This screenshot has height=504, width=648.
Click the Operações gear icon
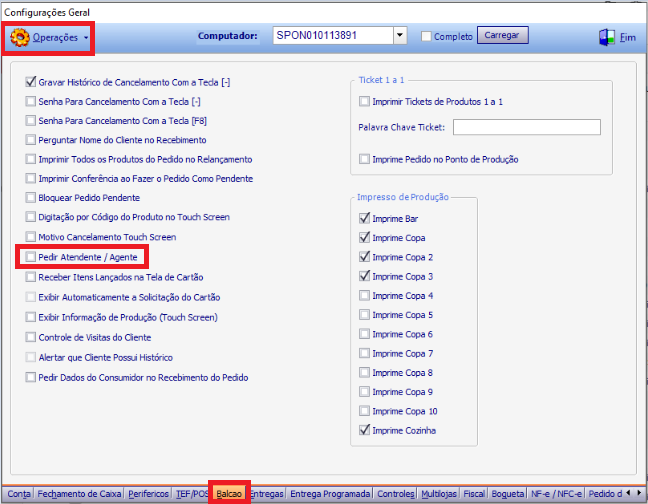click(20, 38)
